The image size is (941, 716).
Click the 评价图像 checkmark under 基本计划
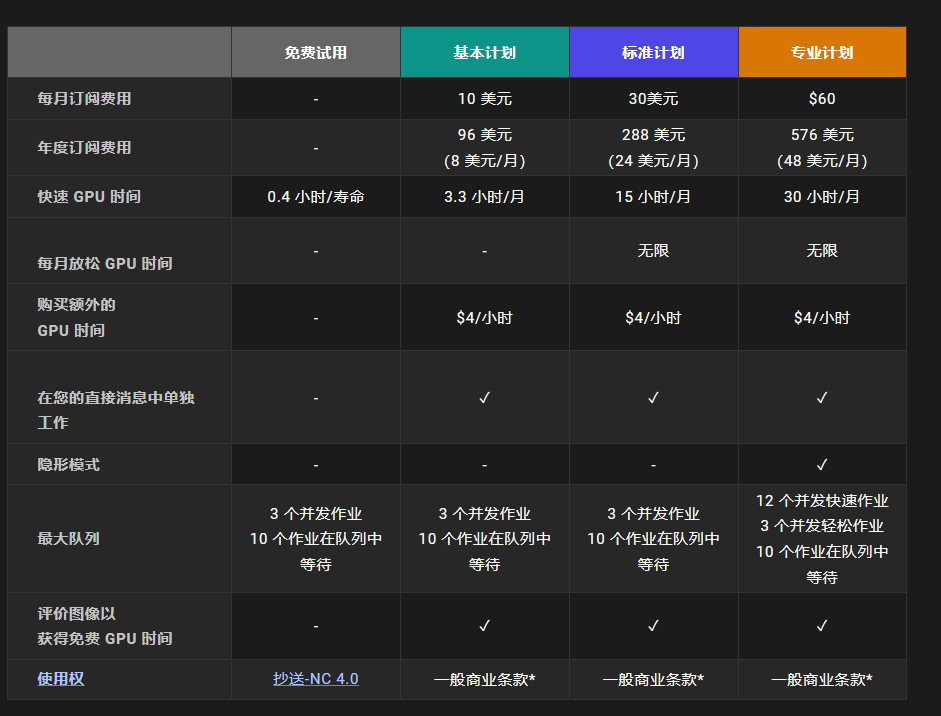pyautogui.click(x=484, y=626)
